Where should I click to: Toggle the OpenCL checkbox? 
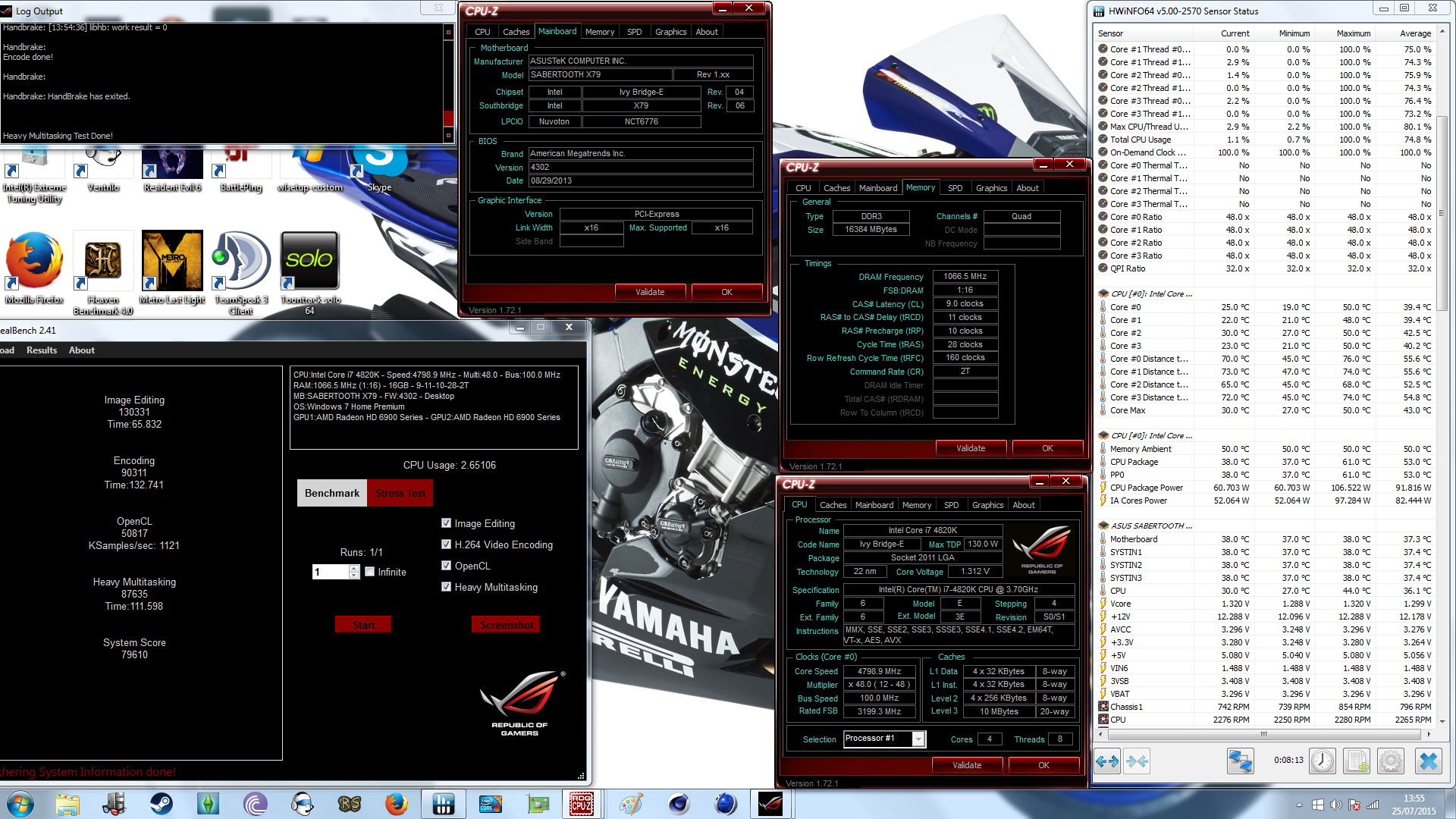(446, 566)
